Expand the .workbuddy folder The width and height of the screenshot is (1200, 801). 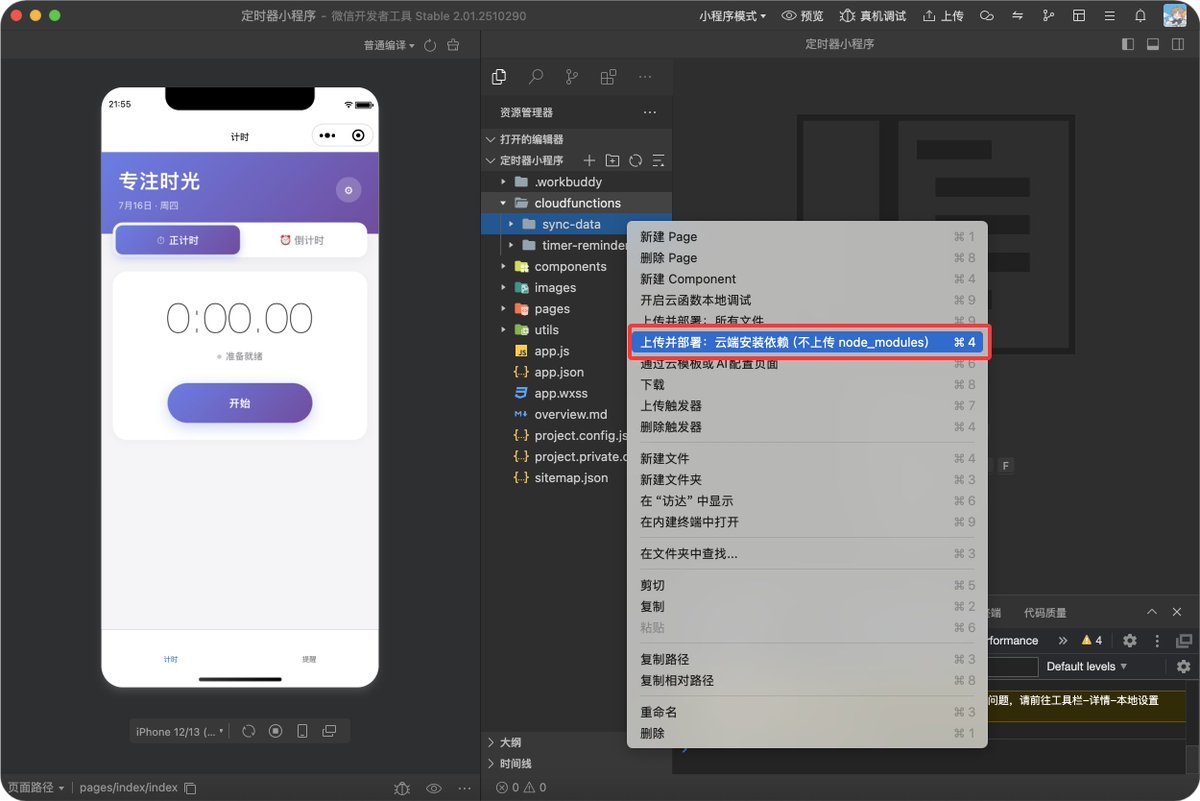577,182
